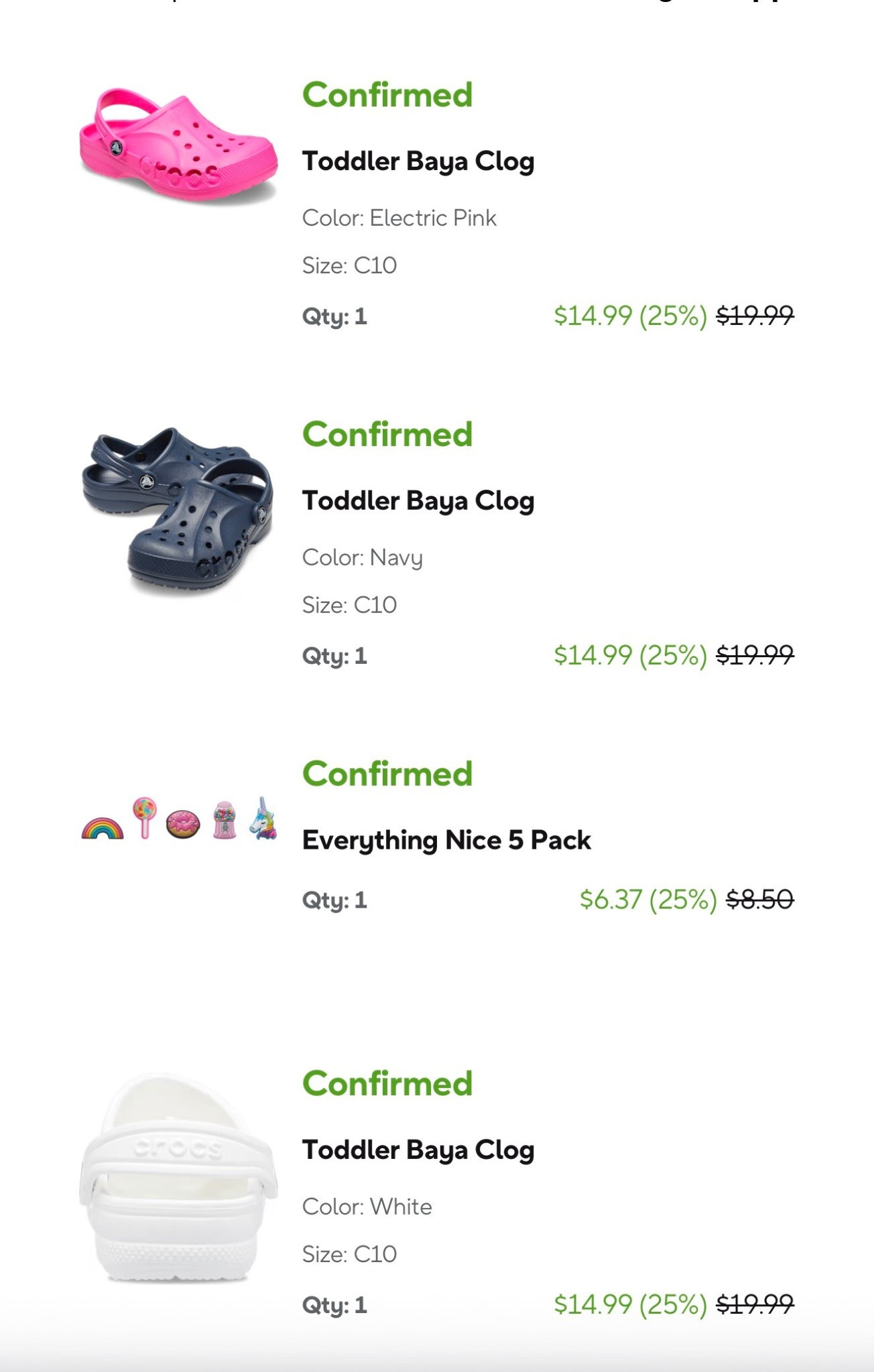Click the Confirmed status above the pink clog
The width and height of the screenshot is (874, 1372).
coord(387,95)
